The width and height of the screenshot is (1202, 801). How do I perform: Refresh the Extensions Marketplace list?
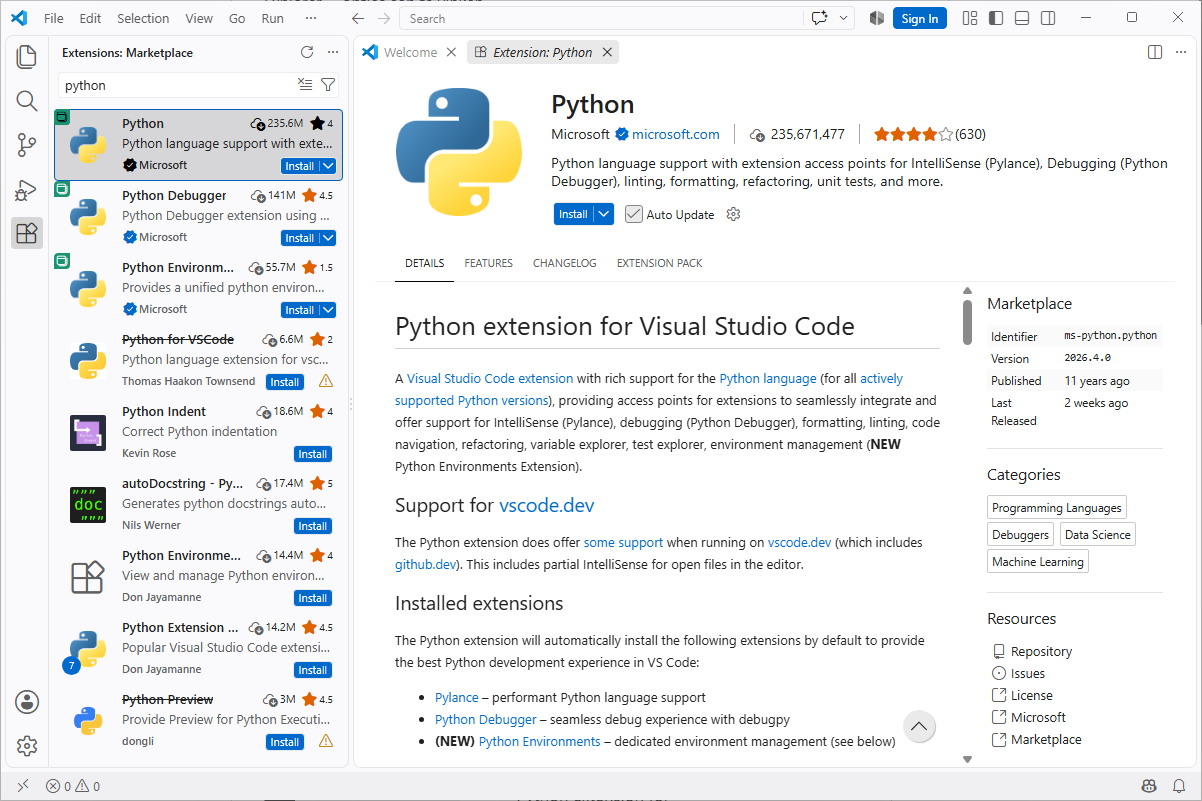click(307, 52)
